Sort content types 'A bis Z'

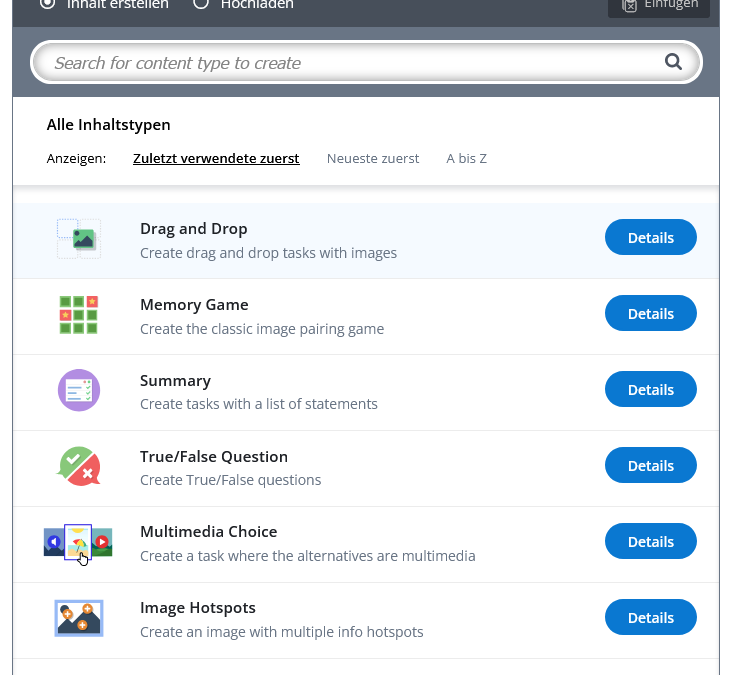(466, 158)
